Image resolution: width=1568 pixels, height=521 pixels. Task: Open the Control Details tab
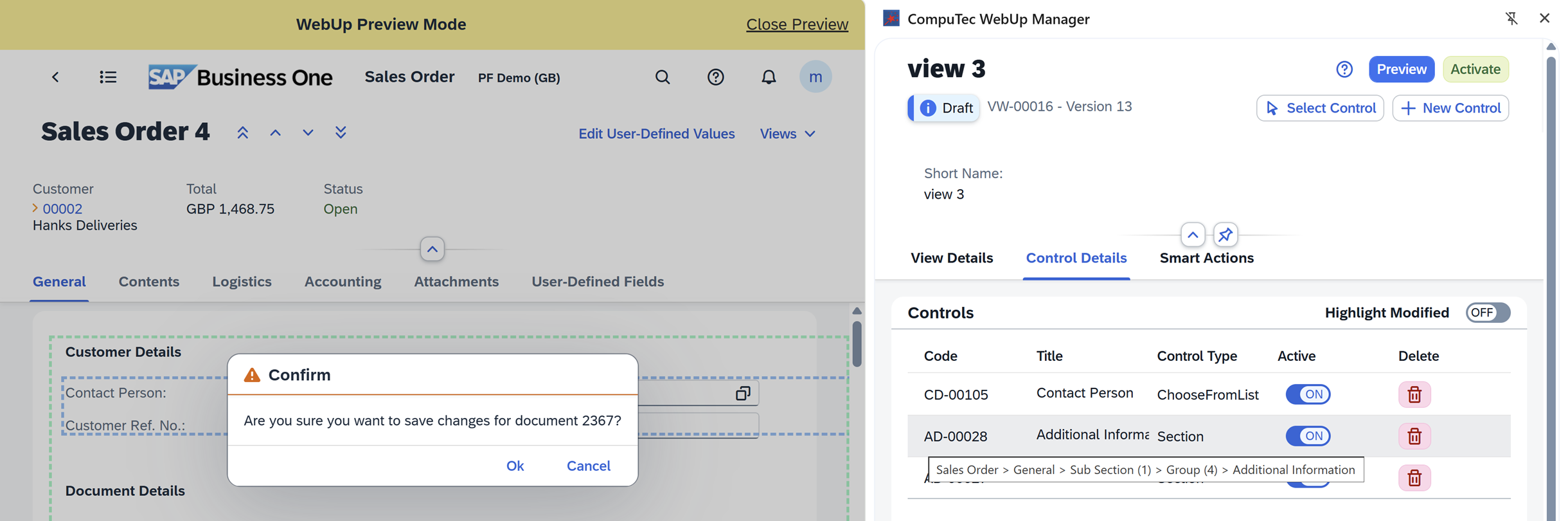(x=1076, y=258)
